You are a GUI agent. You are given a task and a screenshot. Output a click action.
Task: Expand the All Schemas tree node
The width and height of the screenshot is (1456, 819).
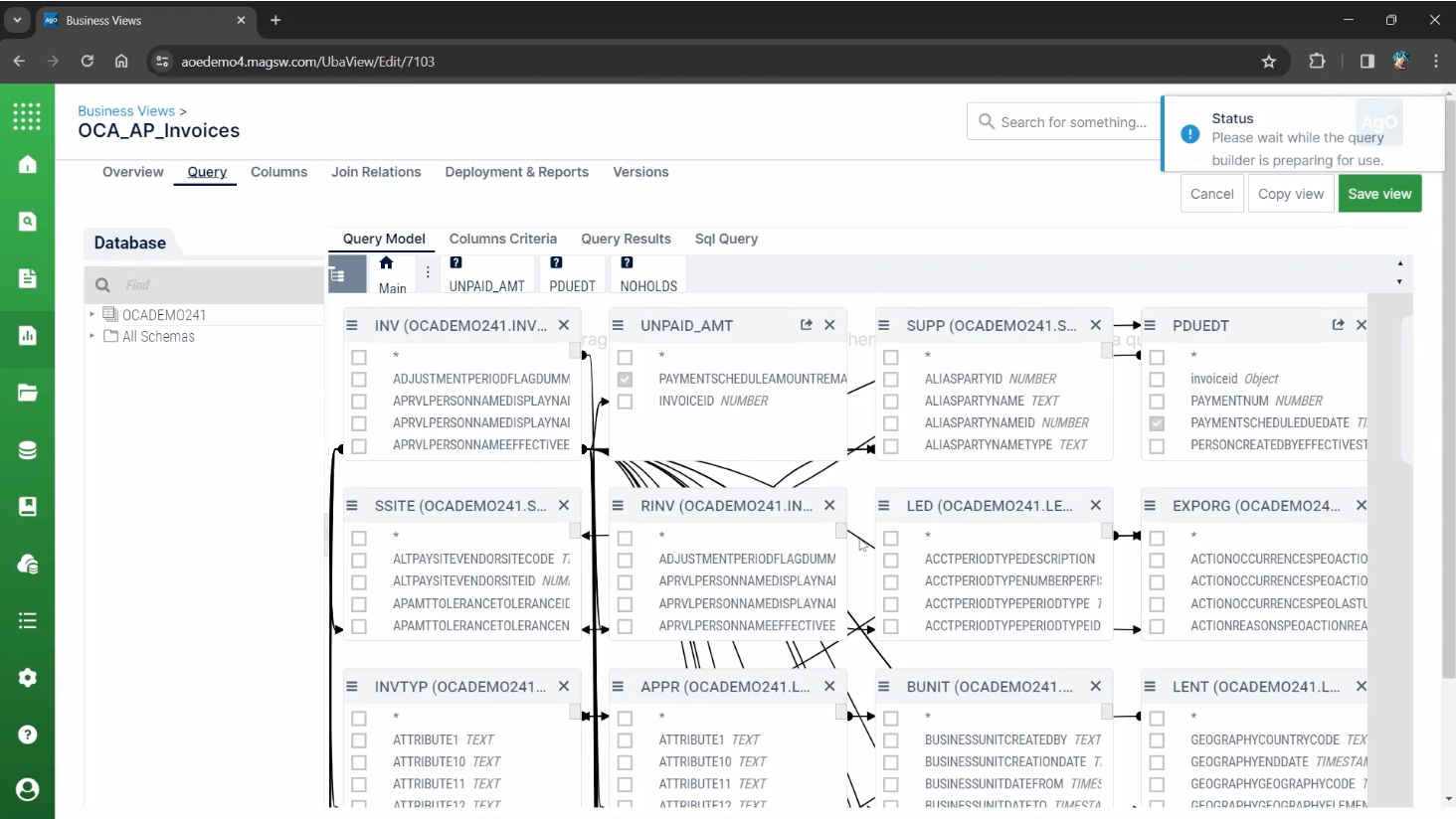tap(92, 336)
